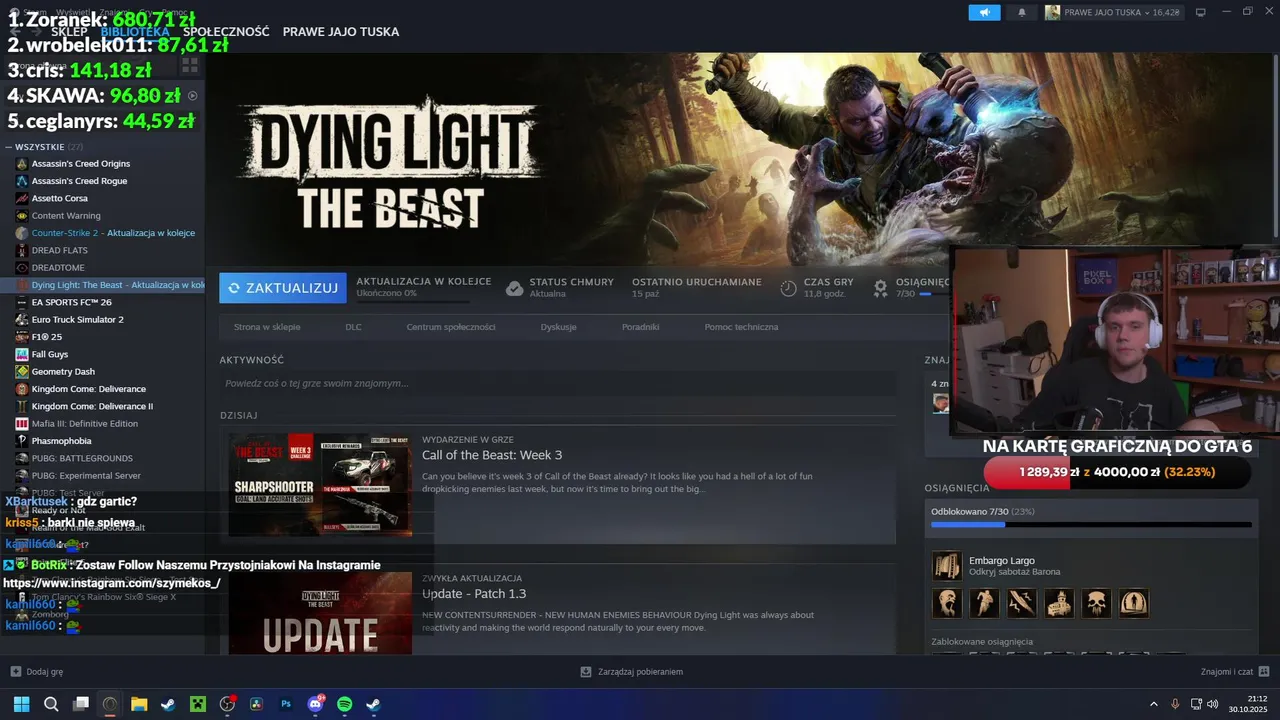Viewport: 1280px width, 720px height.
Task: Select Assassin's Creed Origins in library
Action: (81, 164)
